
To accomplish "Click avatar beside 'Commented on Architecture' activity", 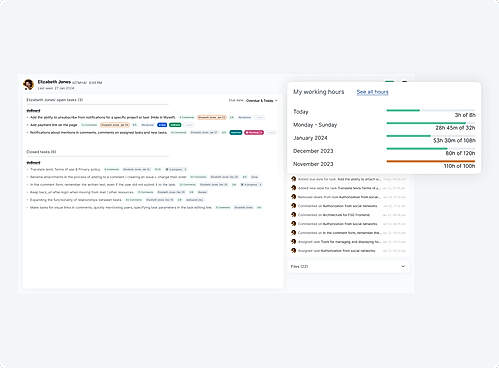I will click(x=294, y=215).
